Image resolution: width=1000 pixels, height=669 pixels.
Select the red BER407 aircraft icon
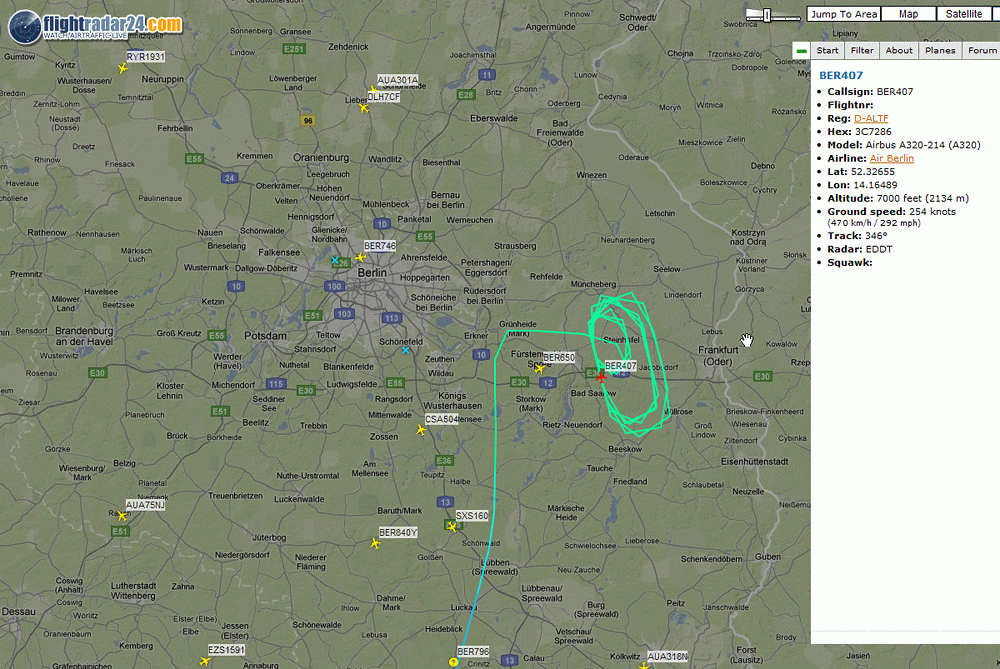[x=601, y=377]
